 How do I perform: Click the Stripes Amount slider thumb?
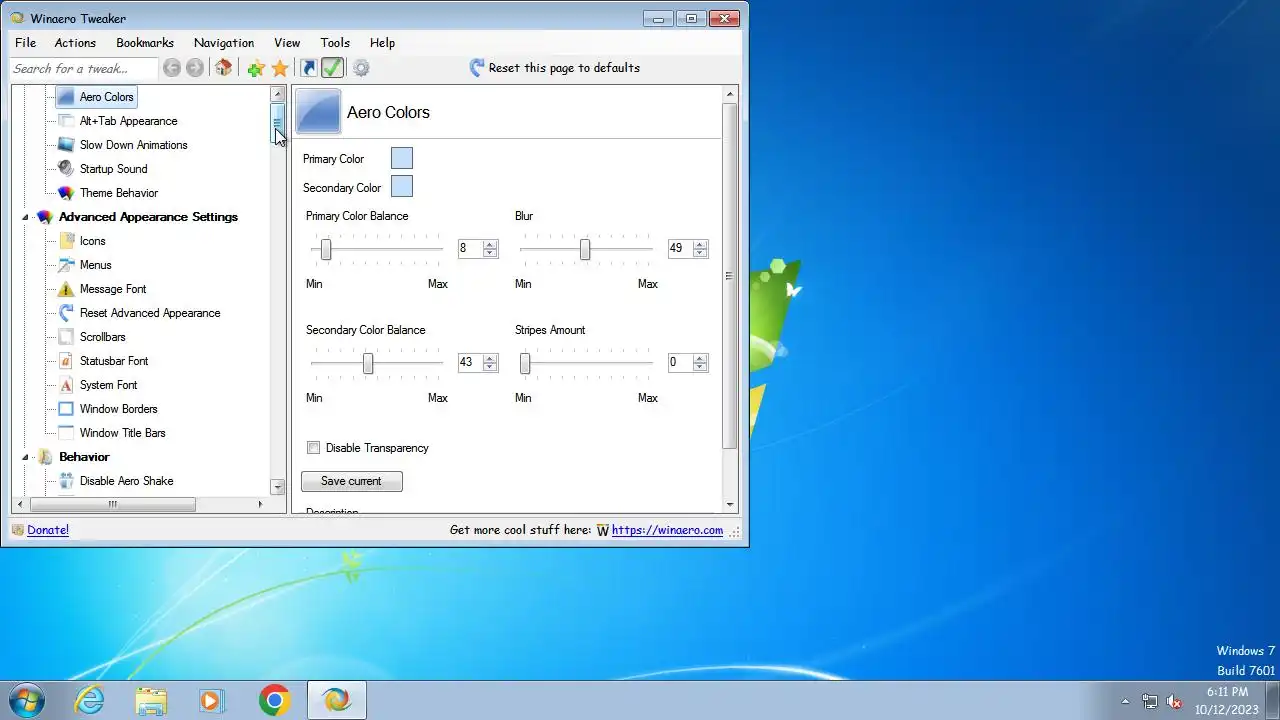525,364
